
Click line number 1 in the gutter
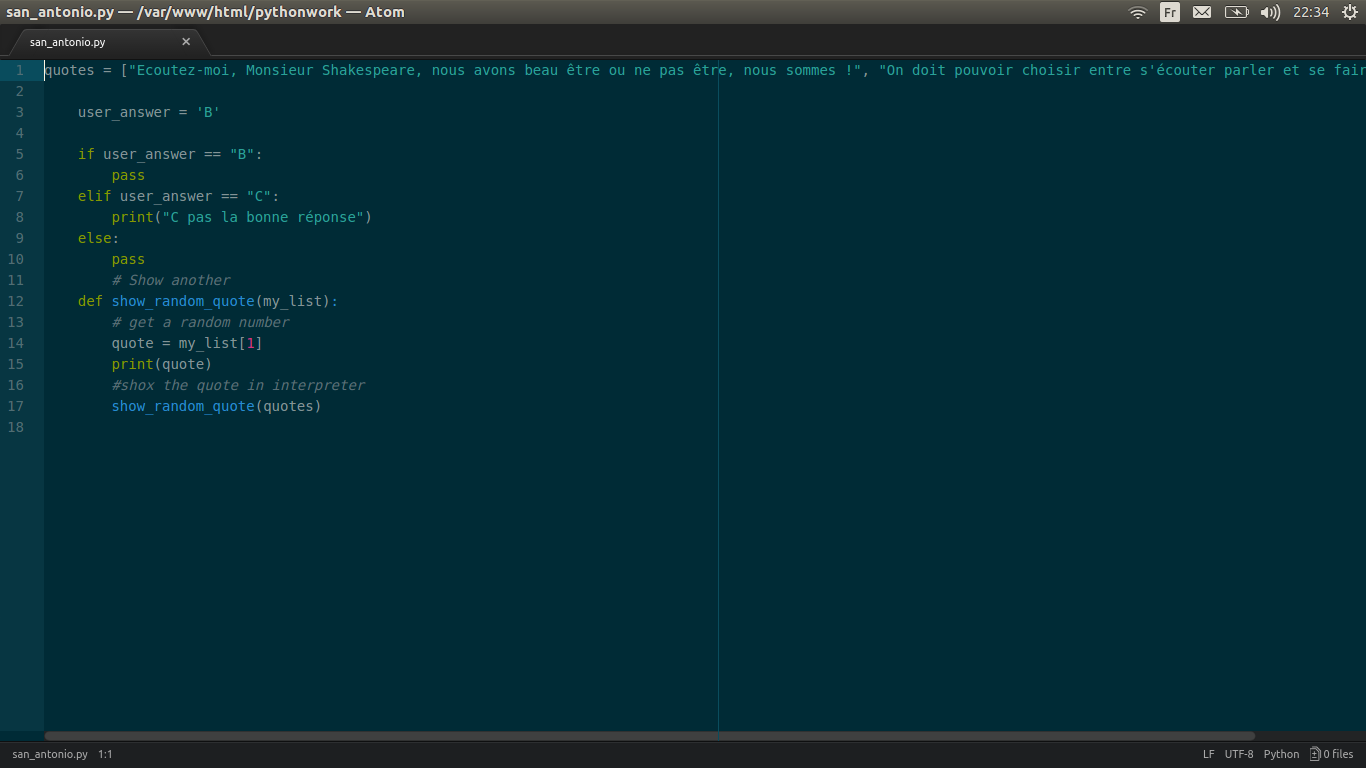pyautogui.click(x=19, y=70)
